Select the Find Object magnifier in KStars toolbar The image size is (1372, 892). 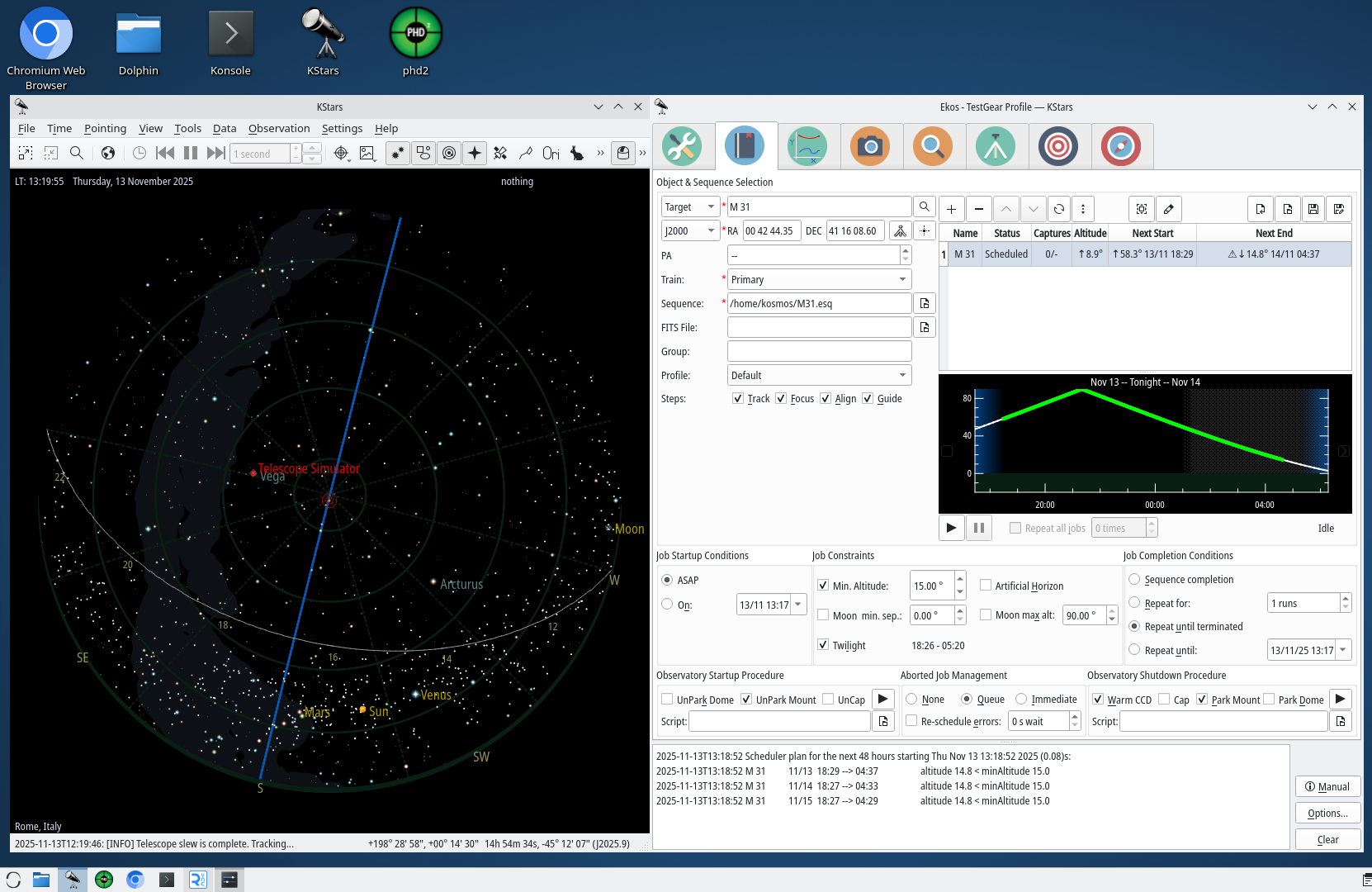(77, 153)
